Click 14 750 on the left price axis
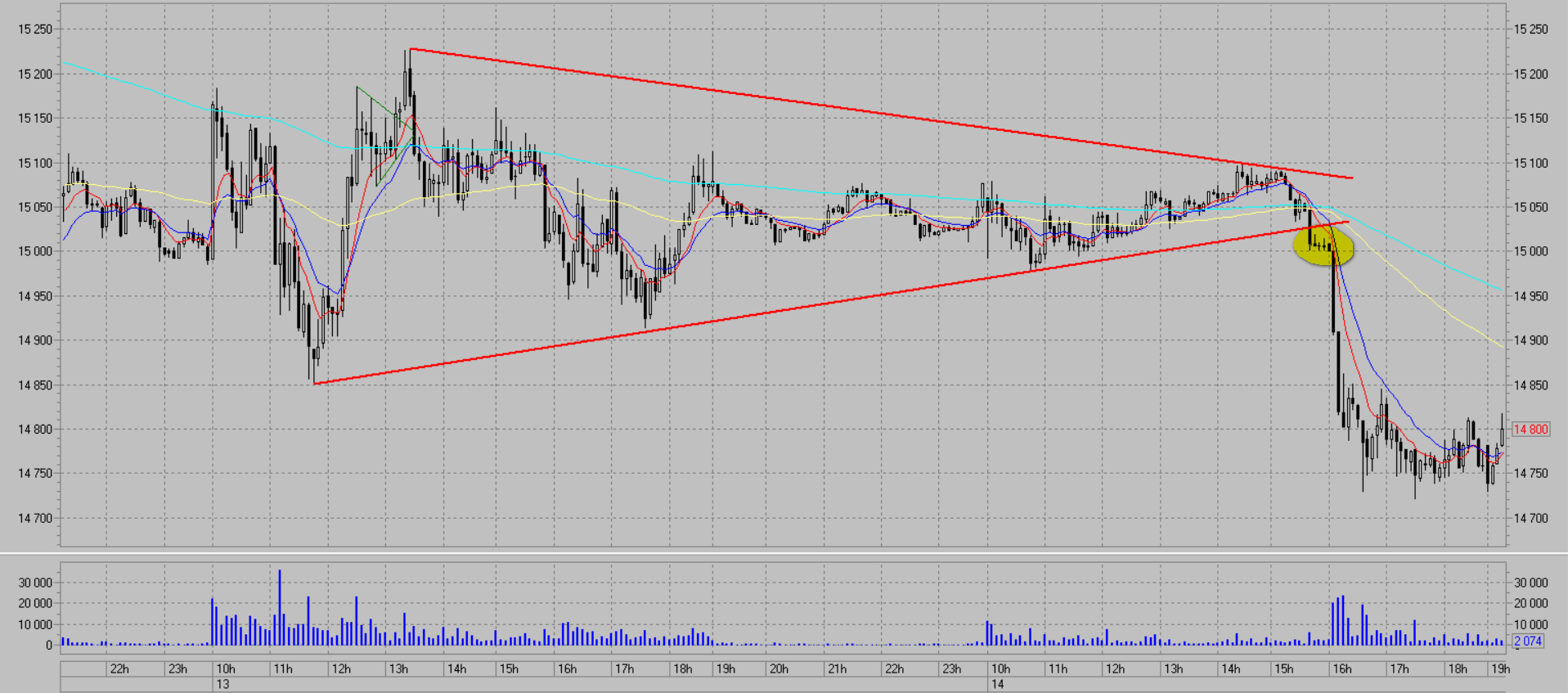This screenshot has width=1568, height=693. coord(35,474)
